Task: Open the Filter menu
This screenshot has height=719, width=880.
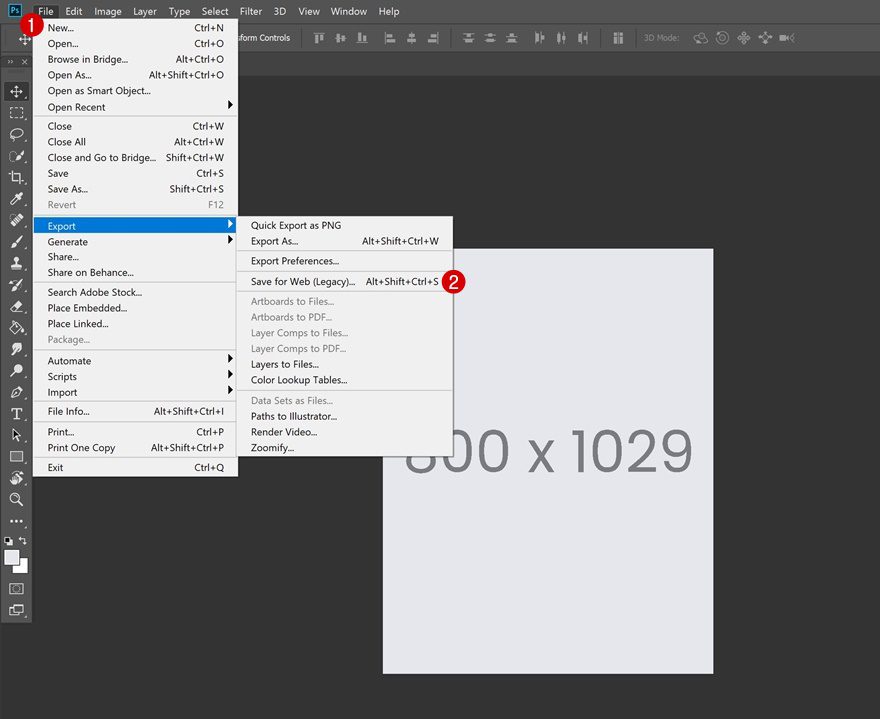Action: [x=250, y=11]
